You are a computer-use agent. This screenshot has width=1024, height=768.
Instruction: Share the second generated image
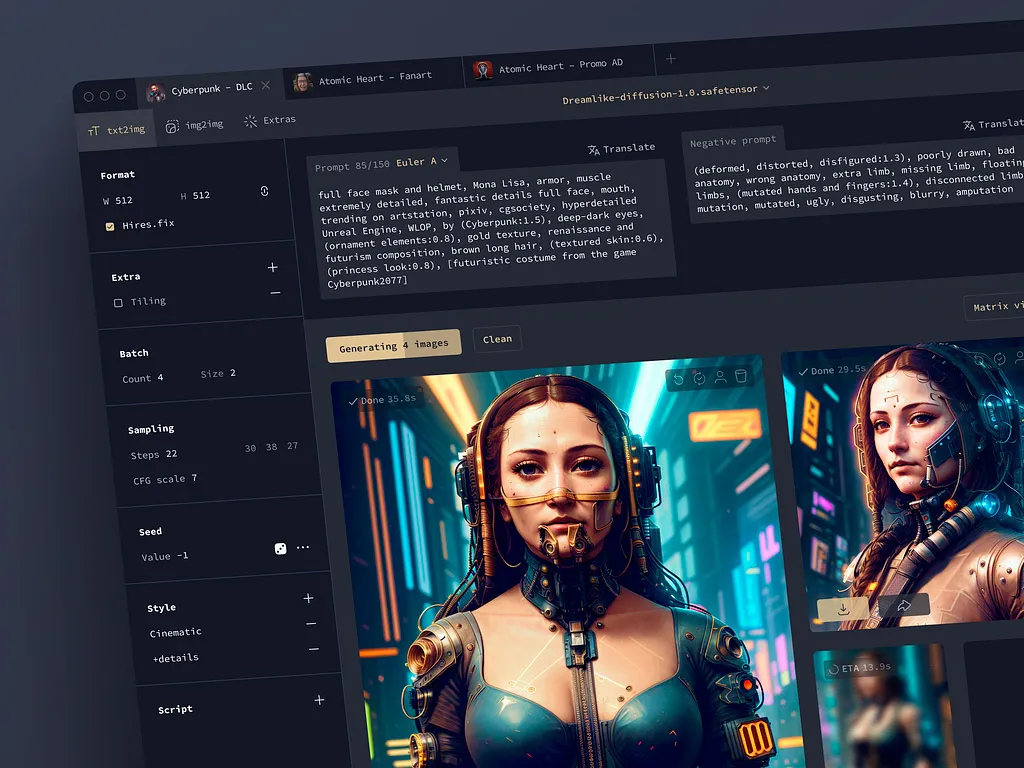point(903,605)
